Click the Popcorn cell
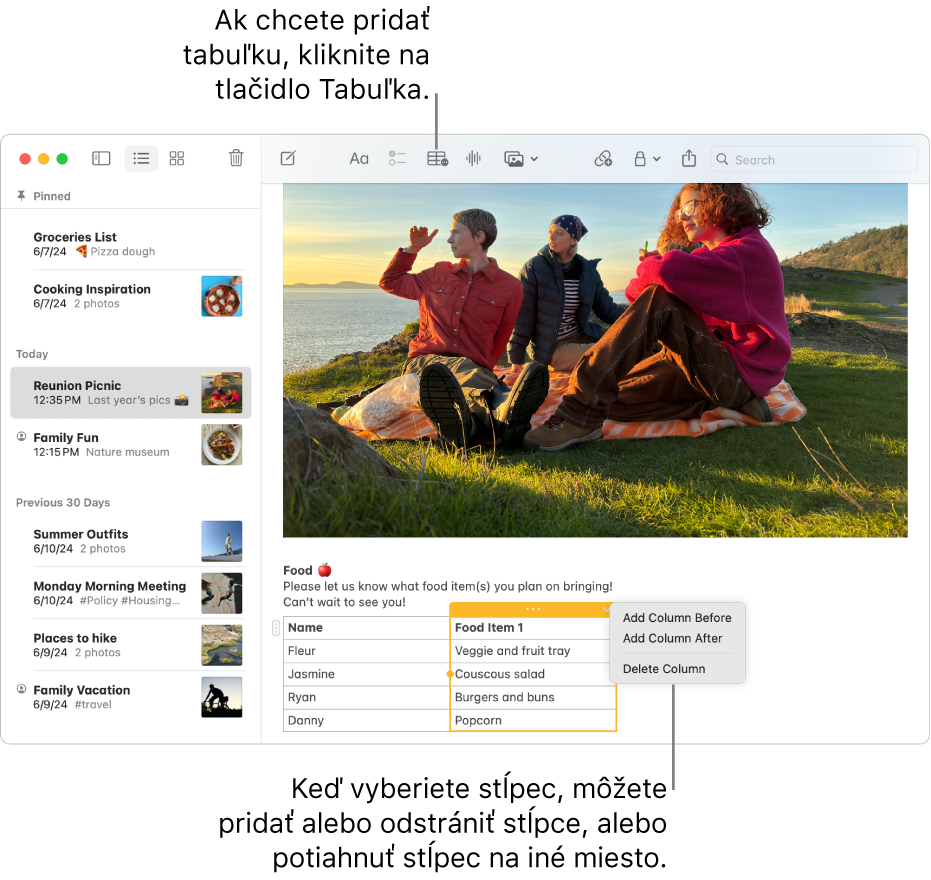Screen dimensions: 931x880 point(533,720)
